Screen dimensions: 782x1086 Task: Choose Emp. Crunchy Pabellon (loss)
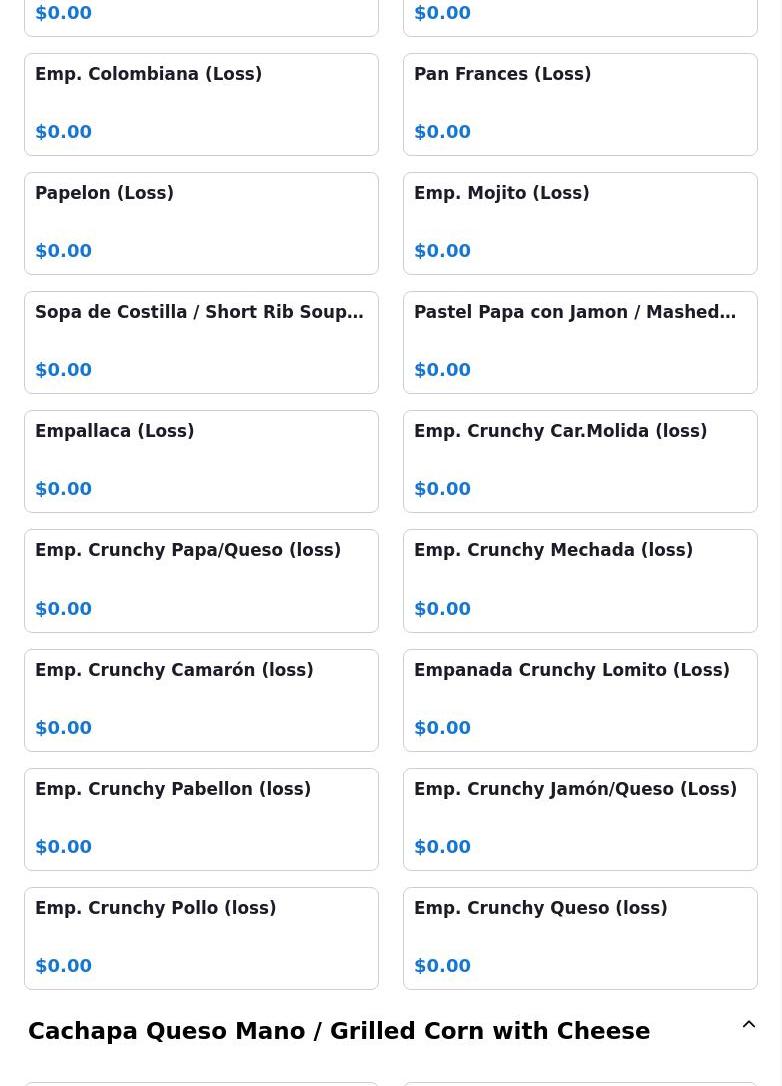[x=202, y=819]
